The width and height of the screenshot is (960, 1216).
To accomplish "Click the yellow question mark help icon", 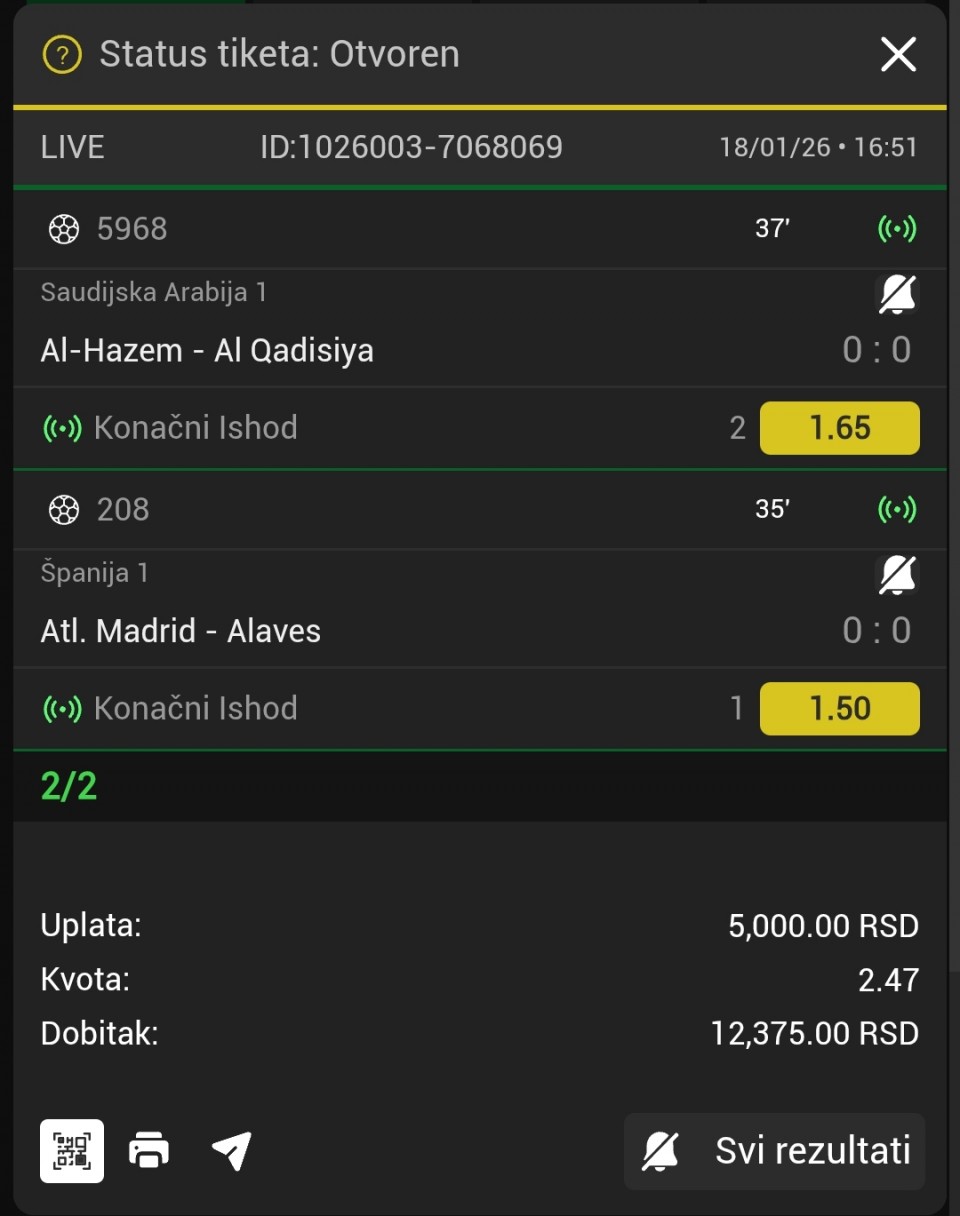I will click(x=62, y=54).
